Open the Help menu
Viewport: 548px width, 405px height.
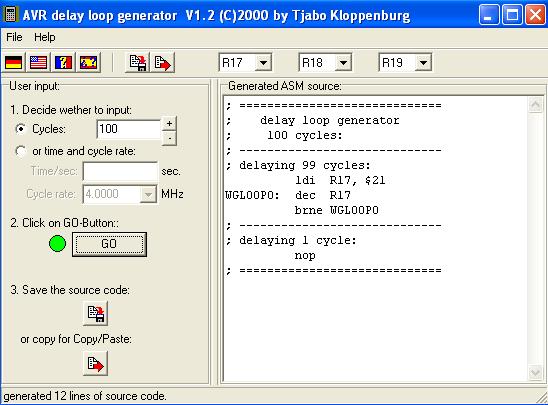(44, 37)
